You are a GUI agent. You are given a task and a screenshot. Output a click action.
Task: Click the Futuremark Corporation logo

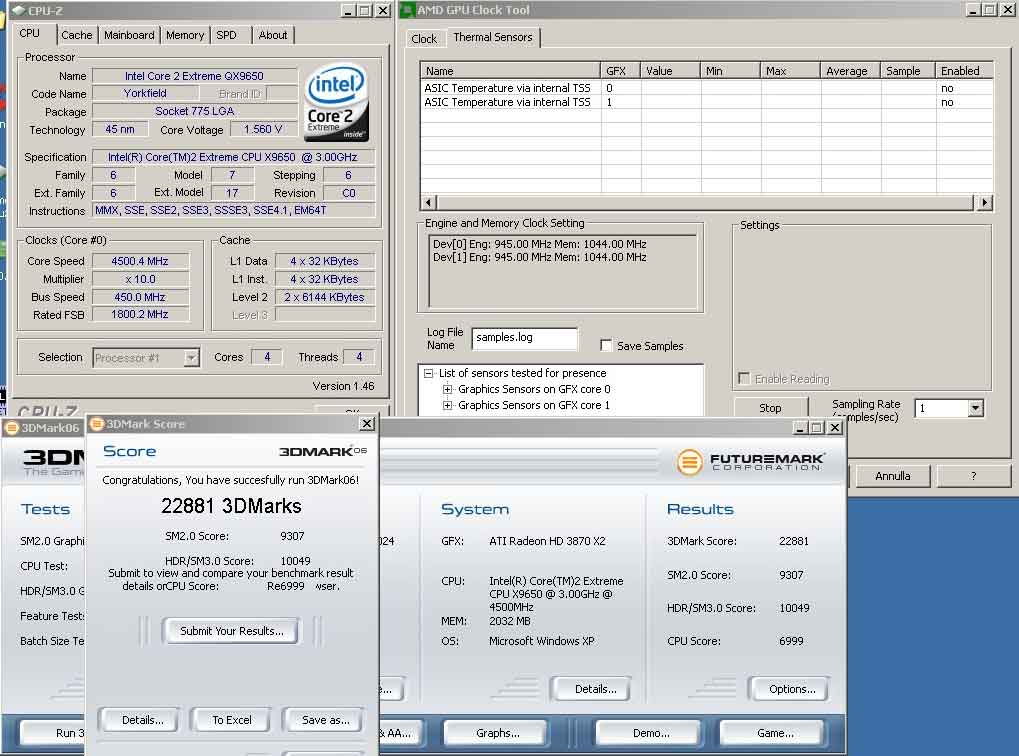(x=751, y=462)
